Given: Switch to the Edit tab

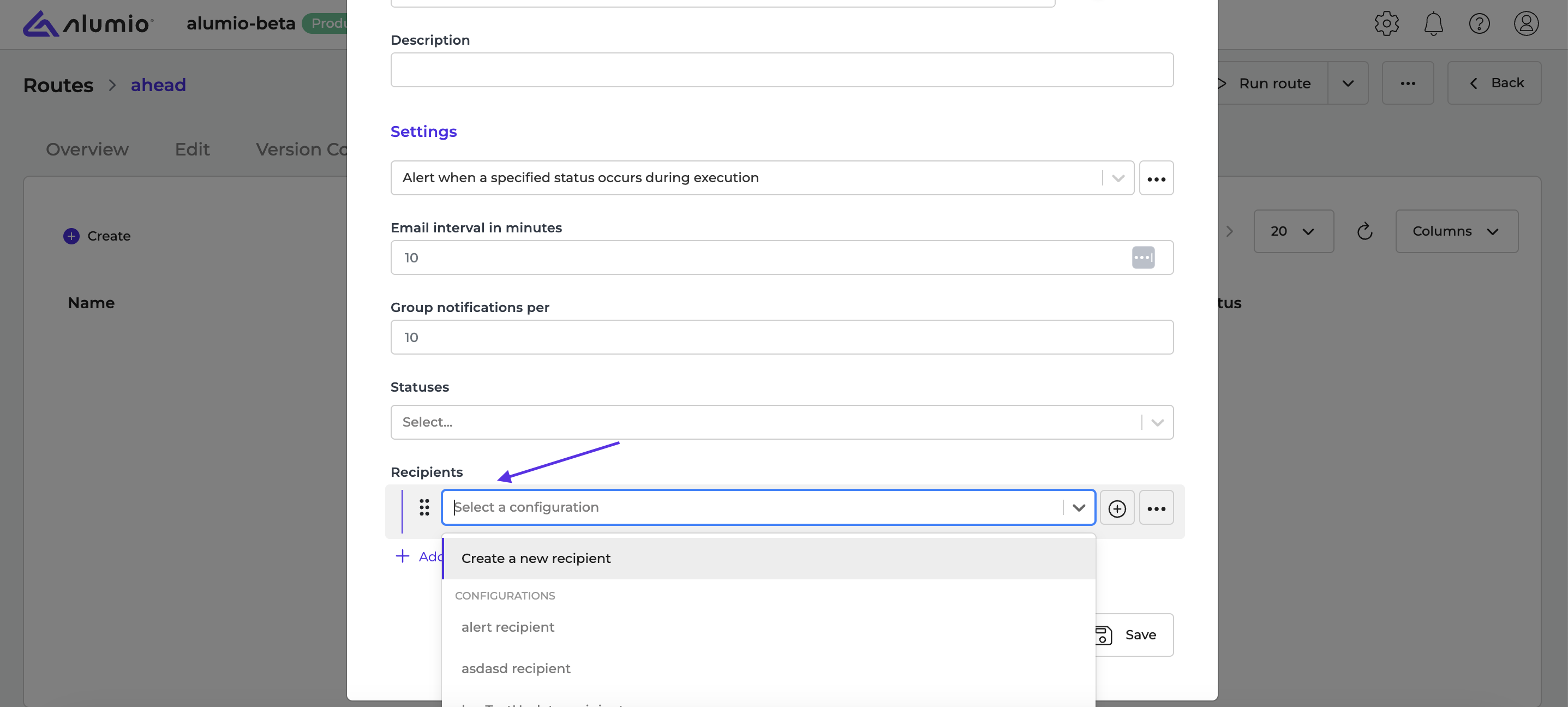Looking at the screenshot, I should [x=191, y=149].
